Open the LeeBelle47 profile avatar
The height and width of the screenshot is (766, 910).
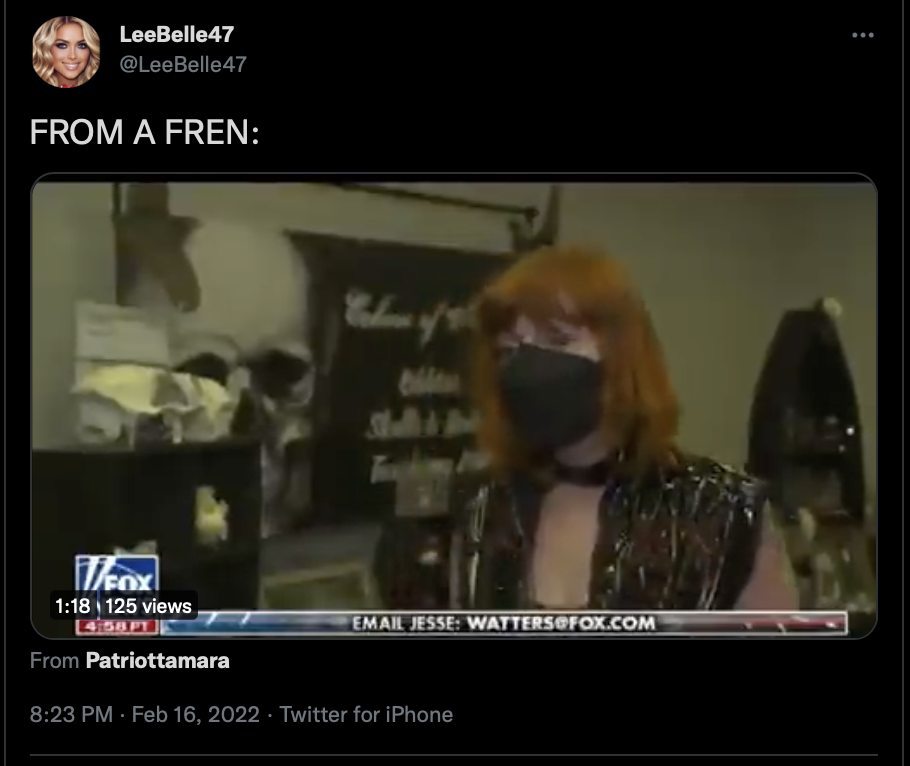(x=66, y=52)
